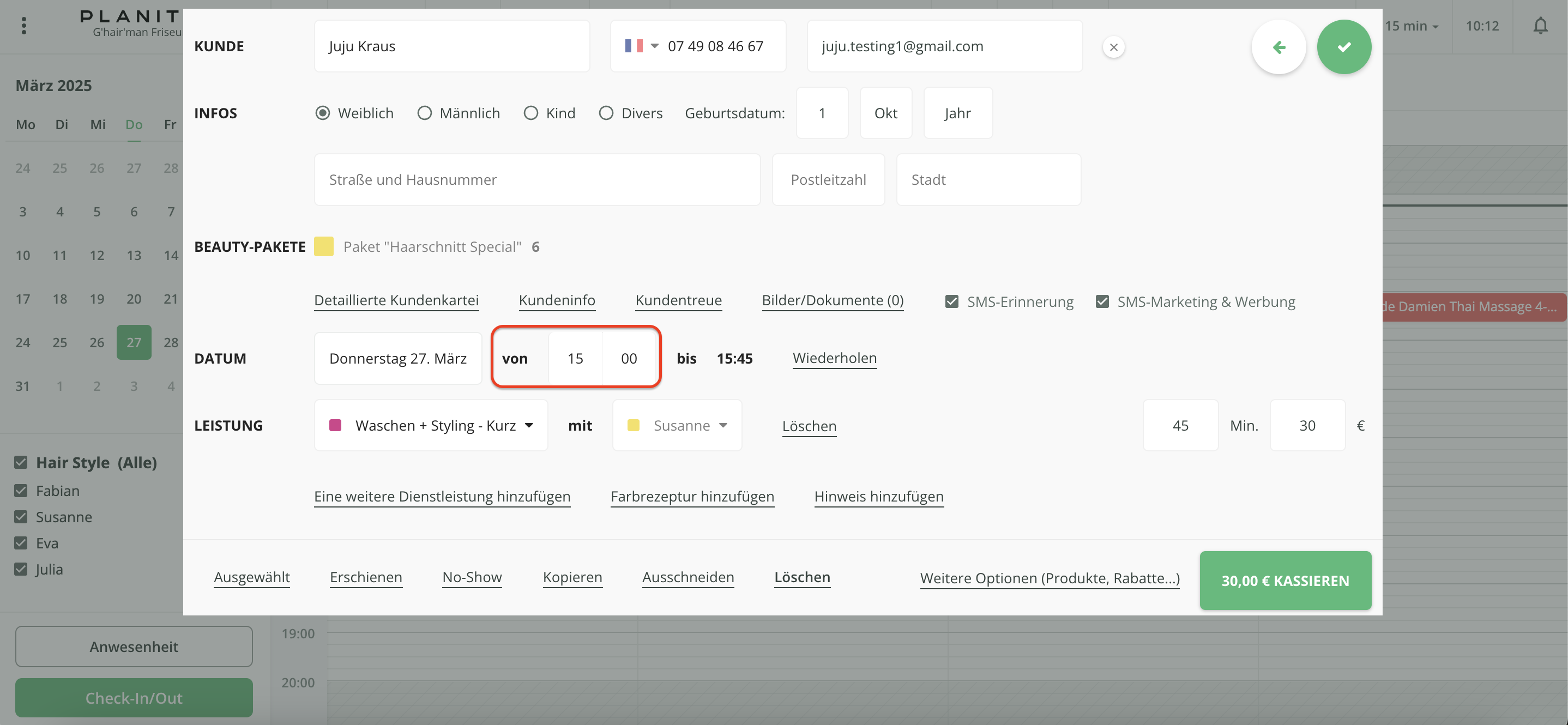Click the green back arrow button
This screenshot has width=1568, height=725.
click(1278, 47)
